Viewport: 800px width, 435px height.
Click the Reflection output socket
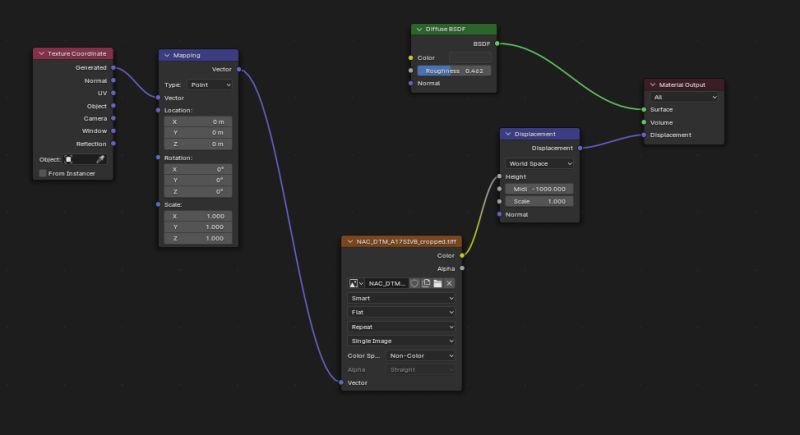click(x=113, y=144)
